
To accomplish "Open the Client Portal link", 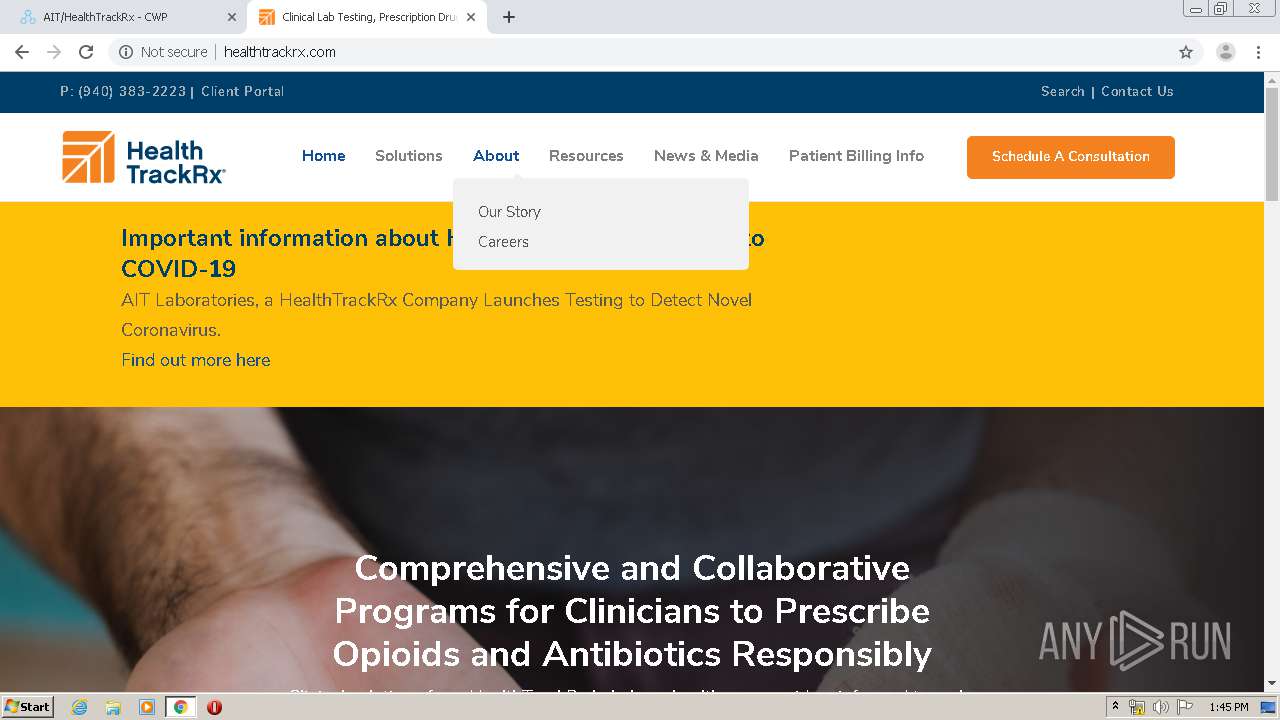I will click(242, 91).
